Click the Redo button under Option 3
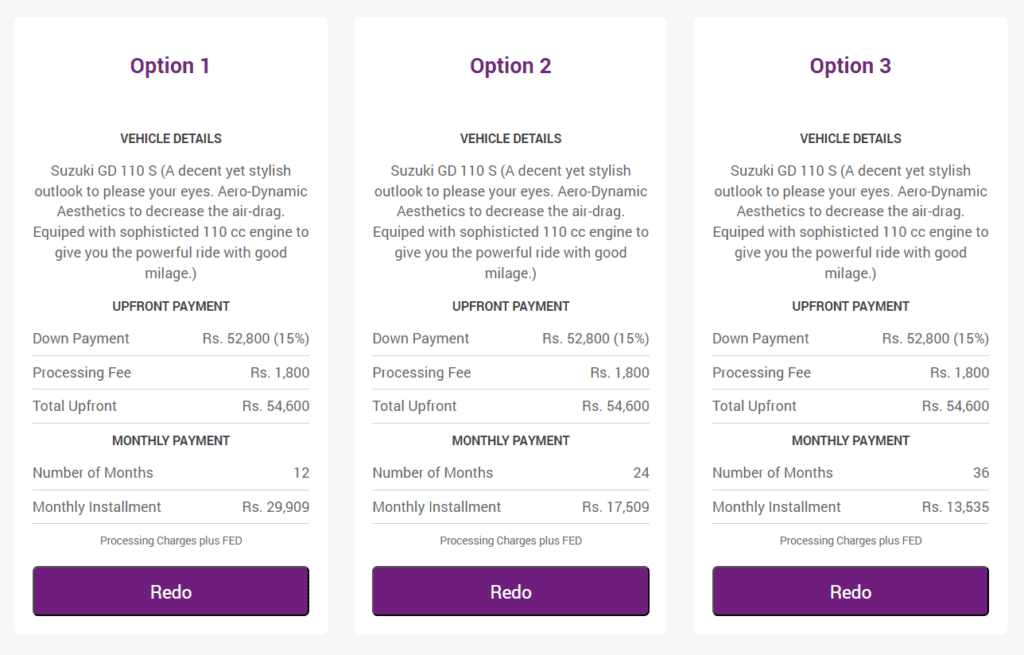This screenshot has height=655, width=1024. point(850,591)
